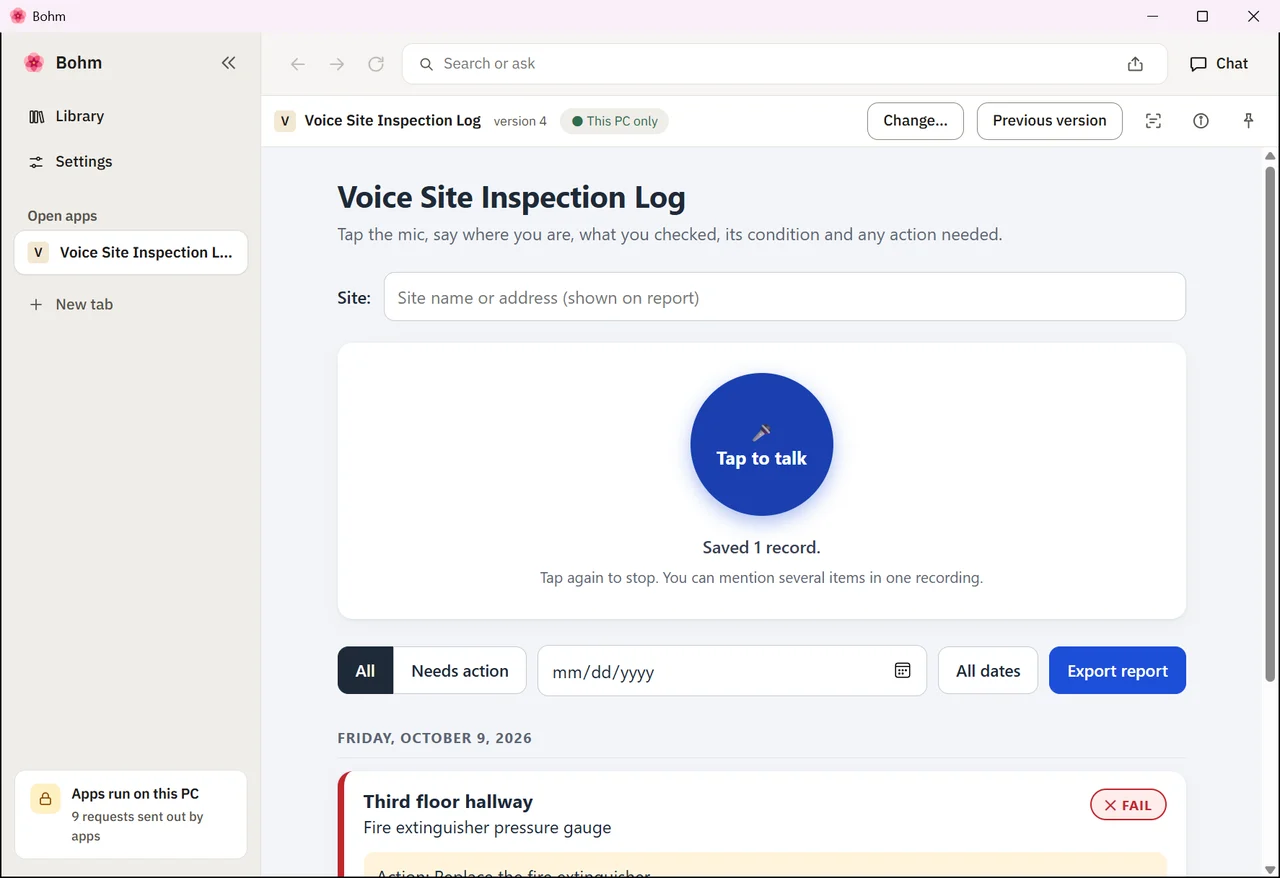
Task: Open the calendar date picker icon
Action: click(902, 671)
